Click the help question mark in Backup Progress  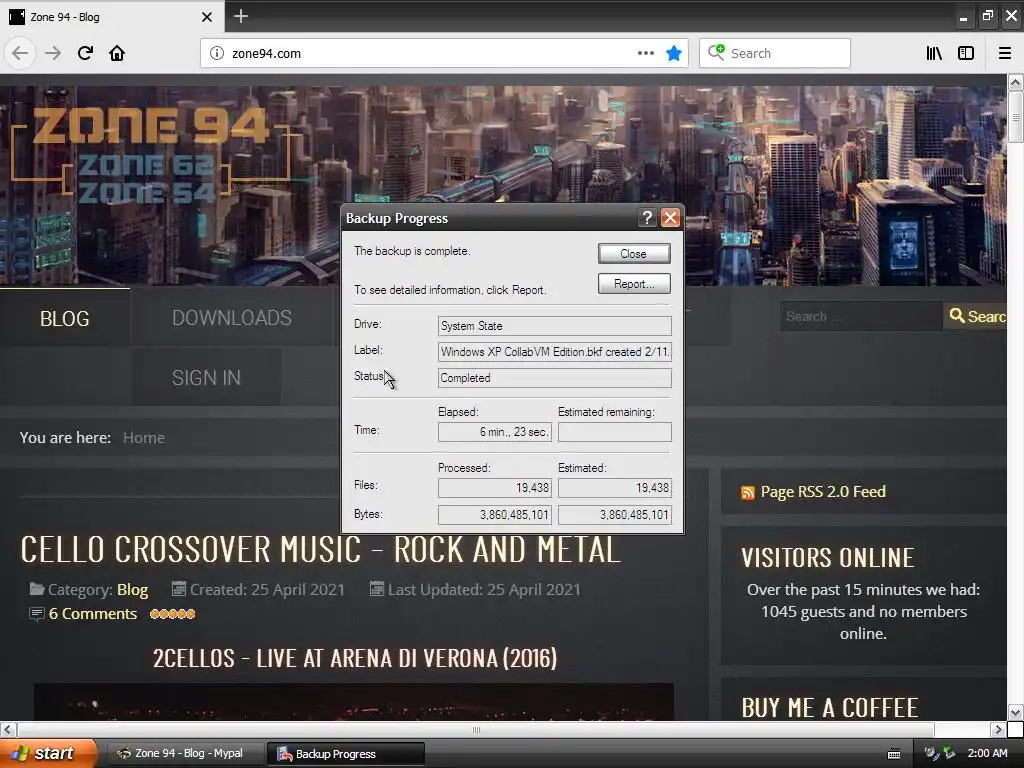click(647, 217)
